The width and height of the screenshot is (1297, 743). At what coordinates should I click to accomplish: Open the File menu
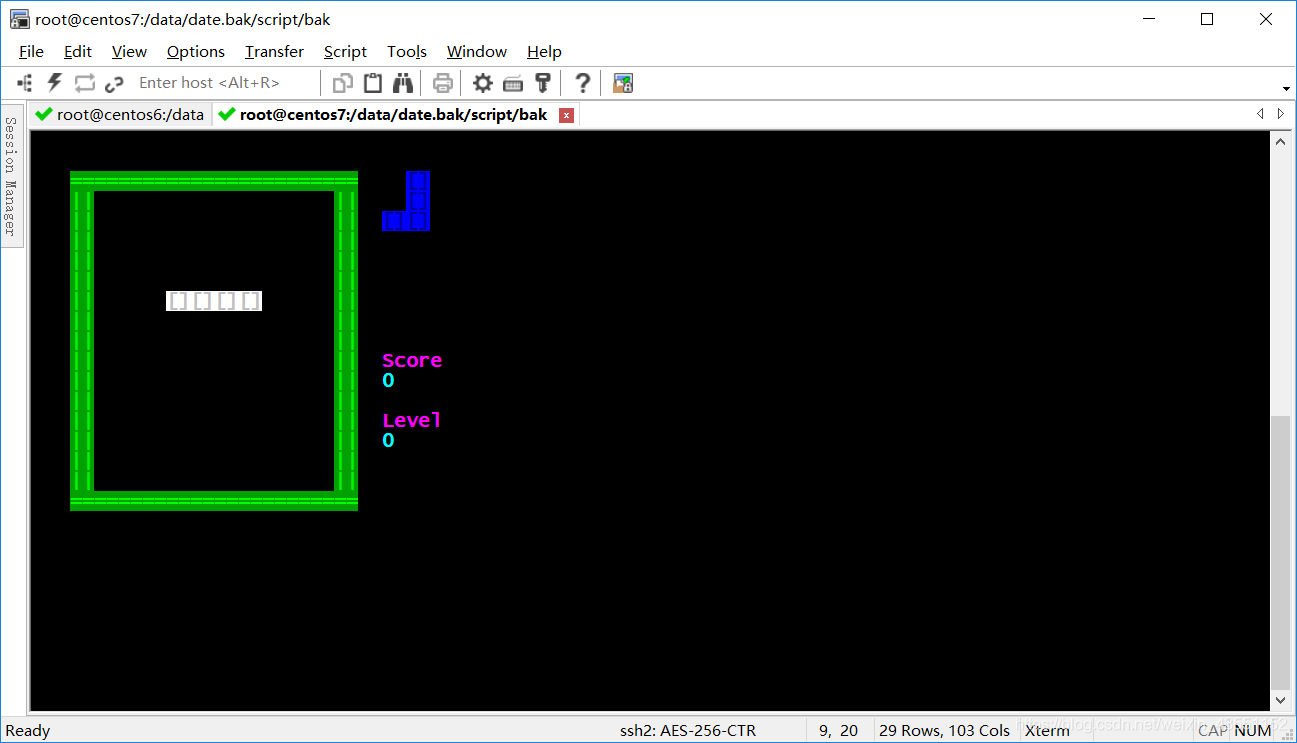point(31,51)
